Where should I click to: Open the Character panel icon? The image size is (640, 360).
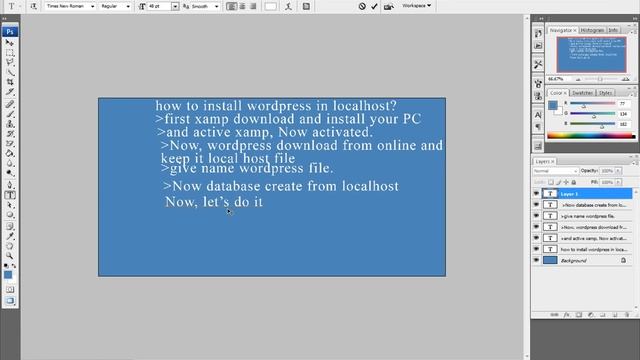[538, 115]
